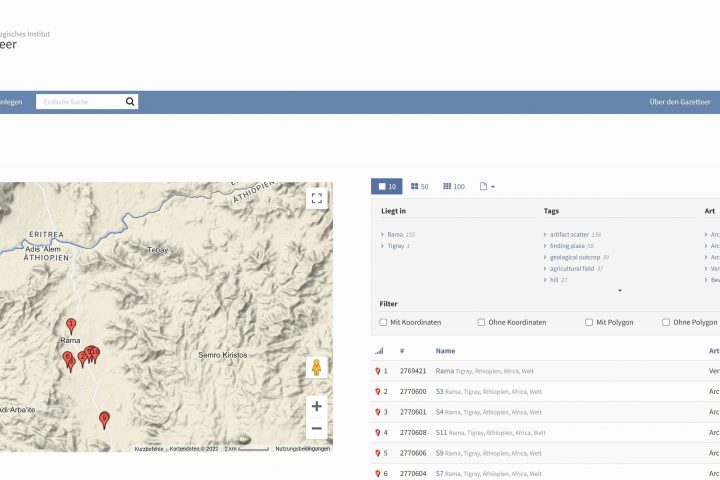Expand more Tags with the down arrow

click(x=620, y=290)
